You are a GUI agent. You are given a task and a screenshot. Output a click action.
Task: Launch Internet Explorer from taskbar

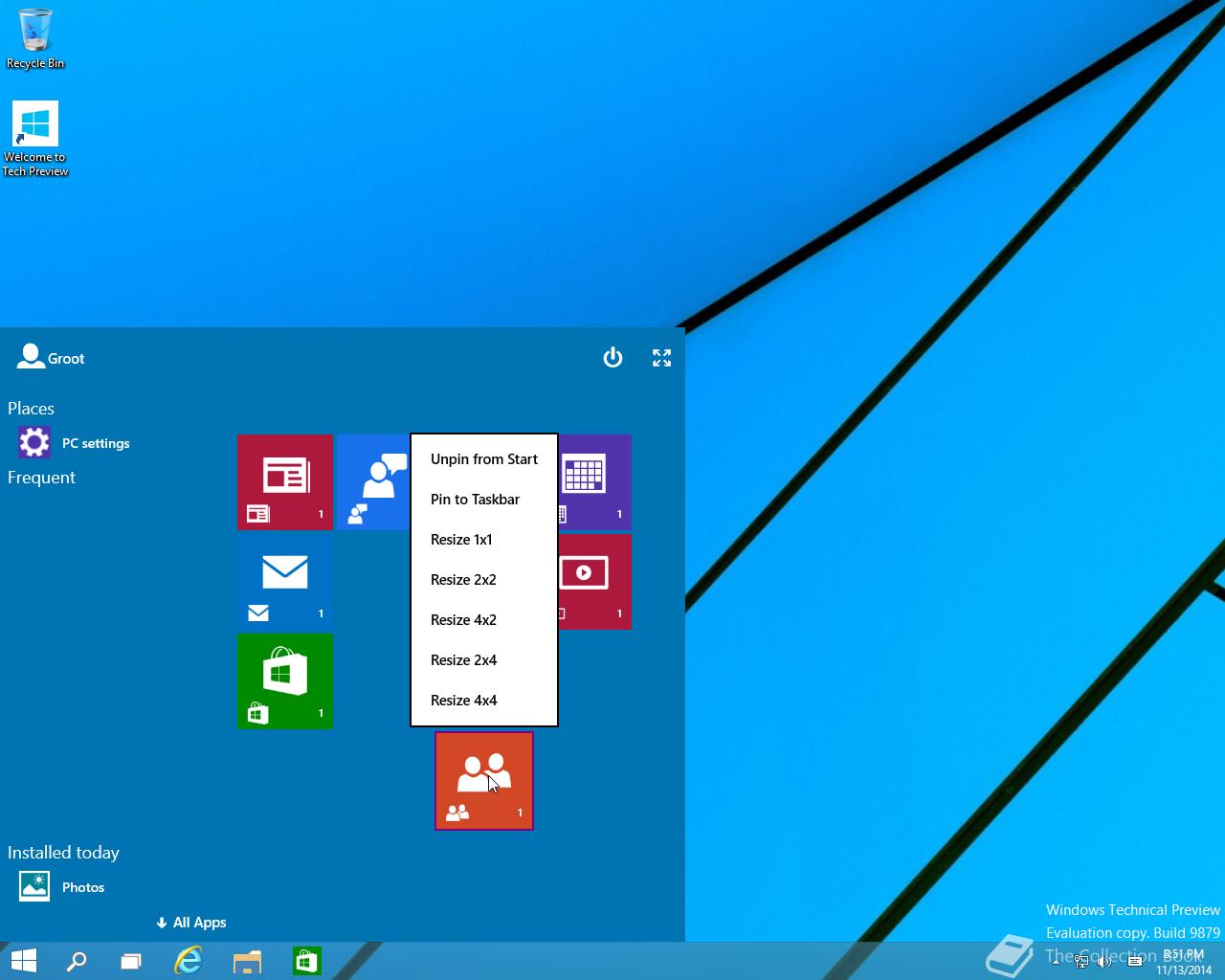189,961
